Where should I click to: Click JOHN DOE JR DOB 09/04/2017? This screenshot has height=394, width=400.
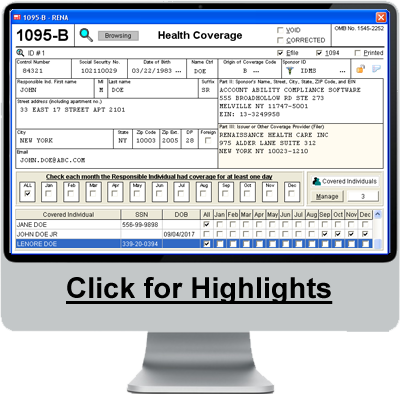coord(179,234)
